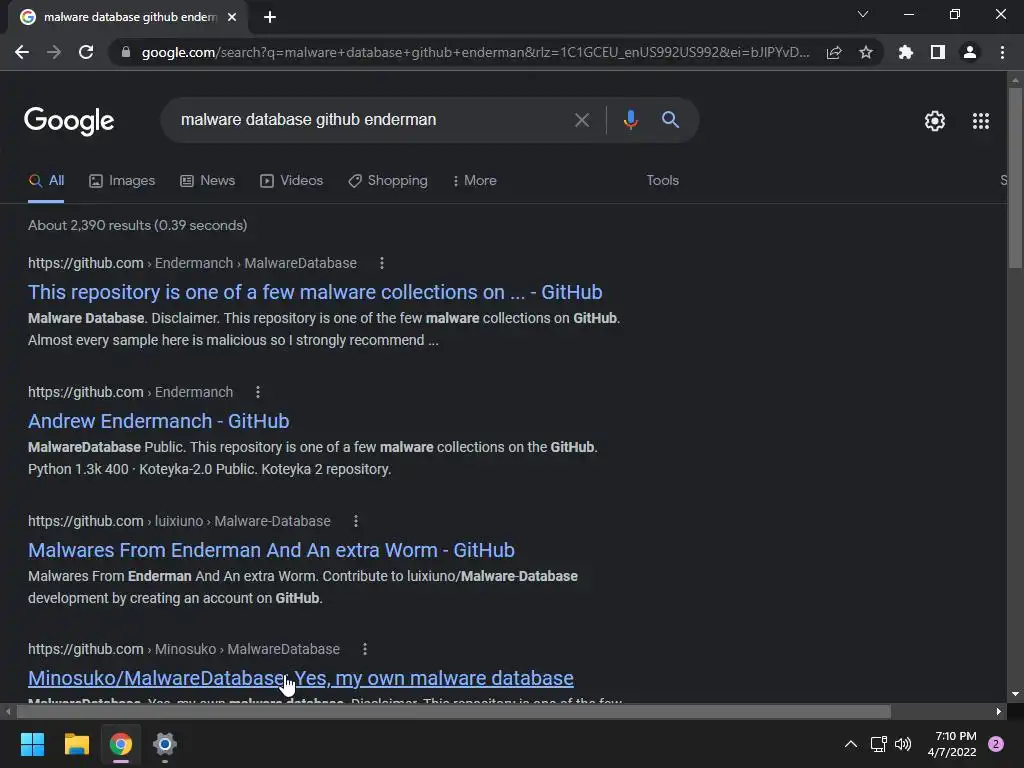Open the Andrew Endermanch - GitHub result

[x=159, y=421]
